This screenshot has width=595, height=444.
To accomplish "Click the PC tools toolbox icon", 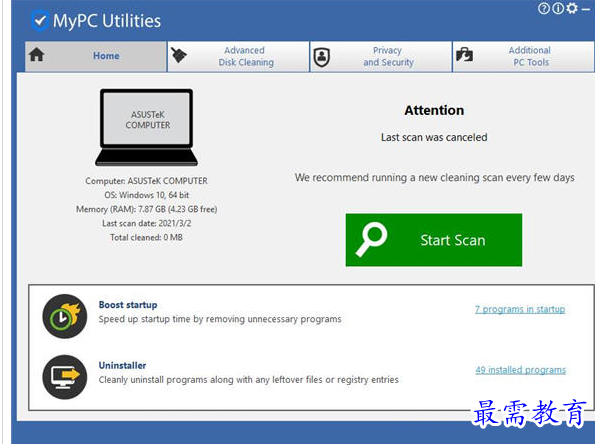I will [464, 55].
